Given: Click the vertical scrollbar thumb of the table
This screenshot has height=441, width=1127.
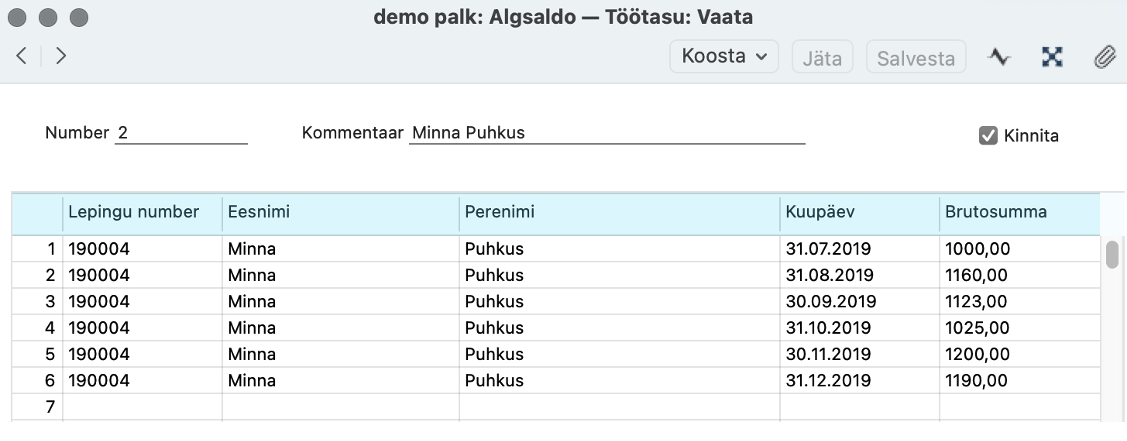Looking at the screenshot, I should [1112, 254].
